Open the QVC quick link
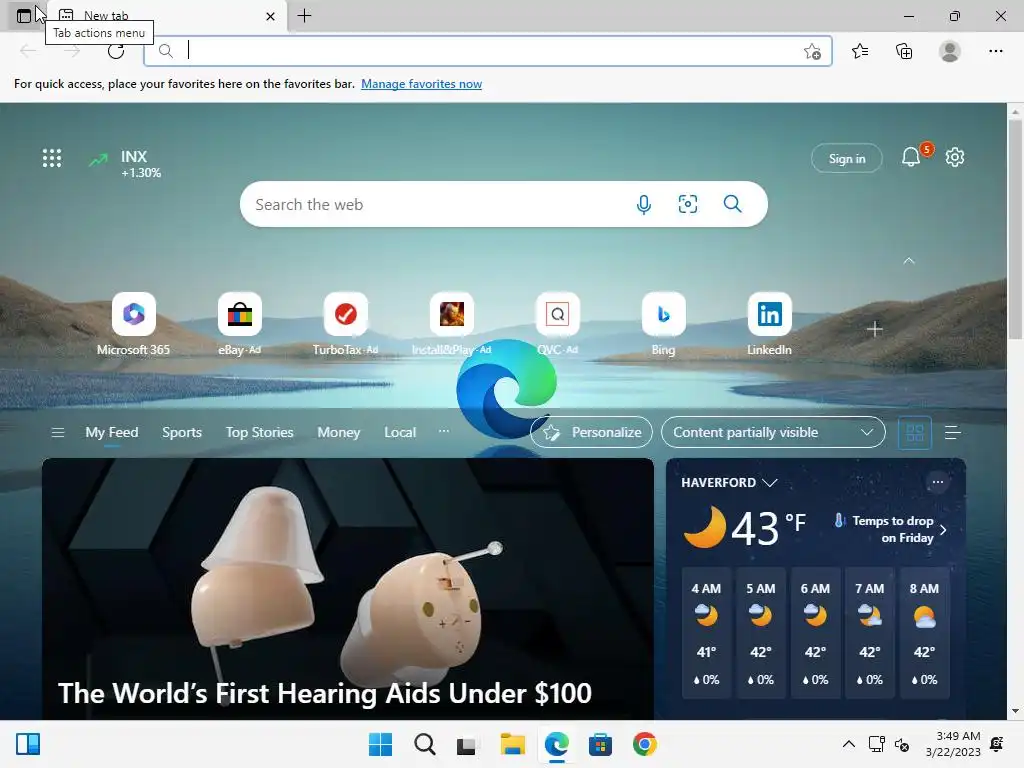1024x768 pixels. pyautogui.click(x=557, y=325)
